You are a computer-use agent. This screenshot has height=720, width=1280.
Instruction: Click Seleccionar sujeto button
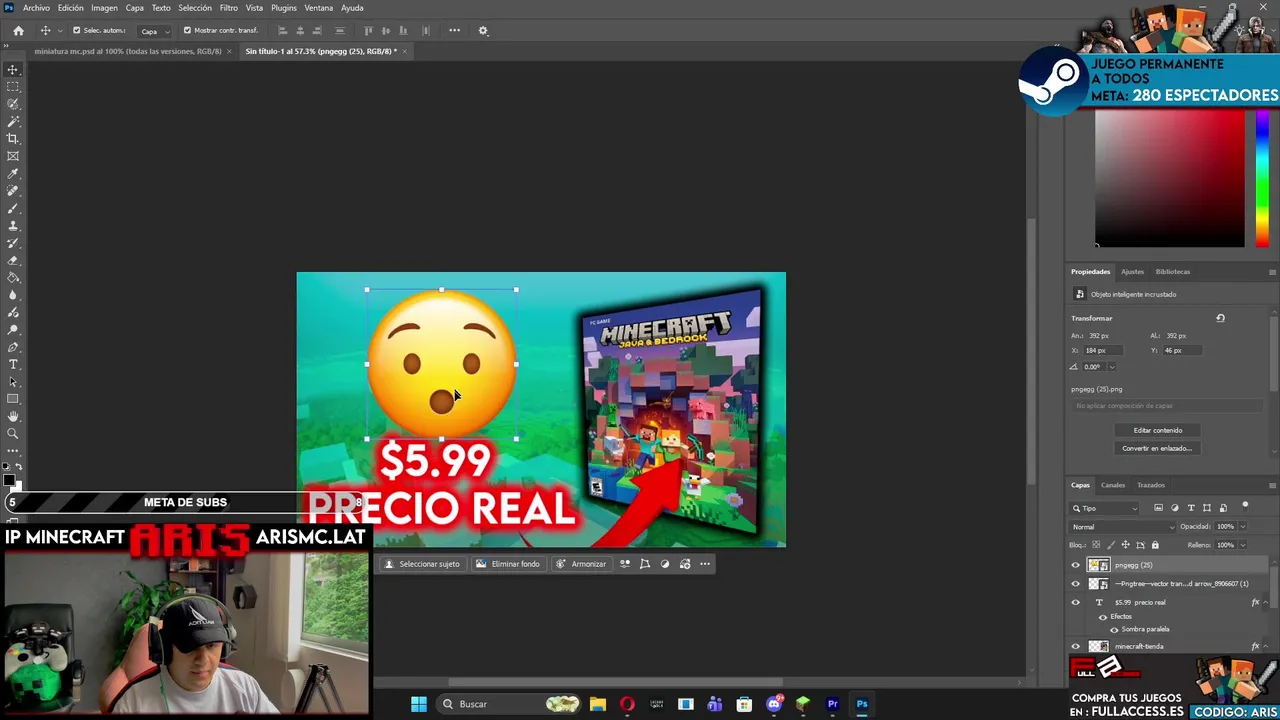(x=422, y=564)
